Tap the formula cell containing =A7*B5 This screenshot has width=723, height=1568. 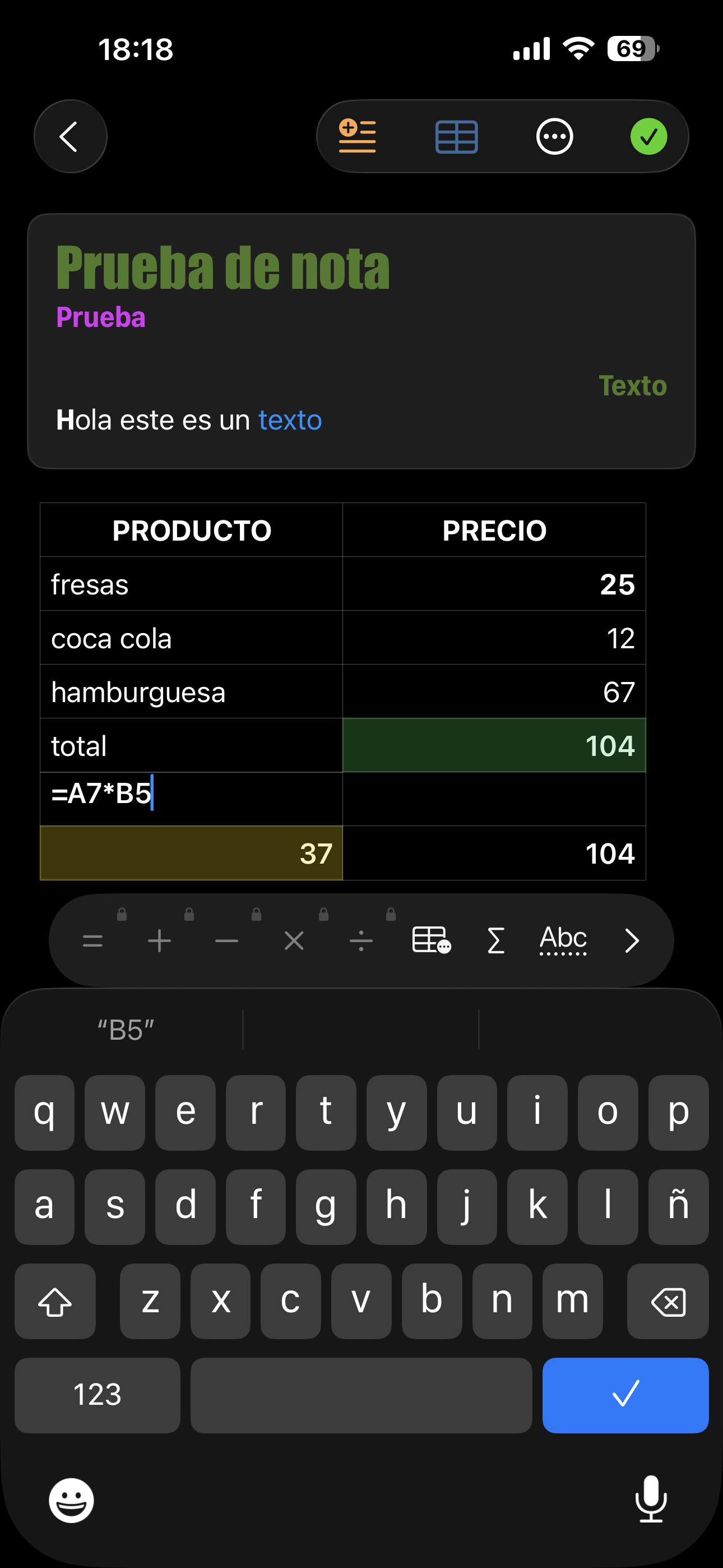tap(191, 799)
